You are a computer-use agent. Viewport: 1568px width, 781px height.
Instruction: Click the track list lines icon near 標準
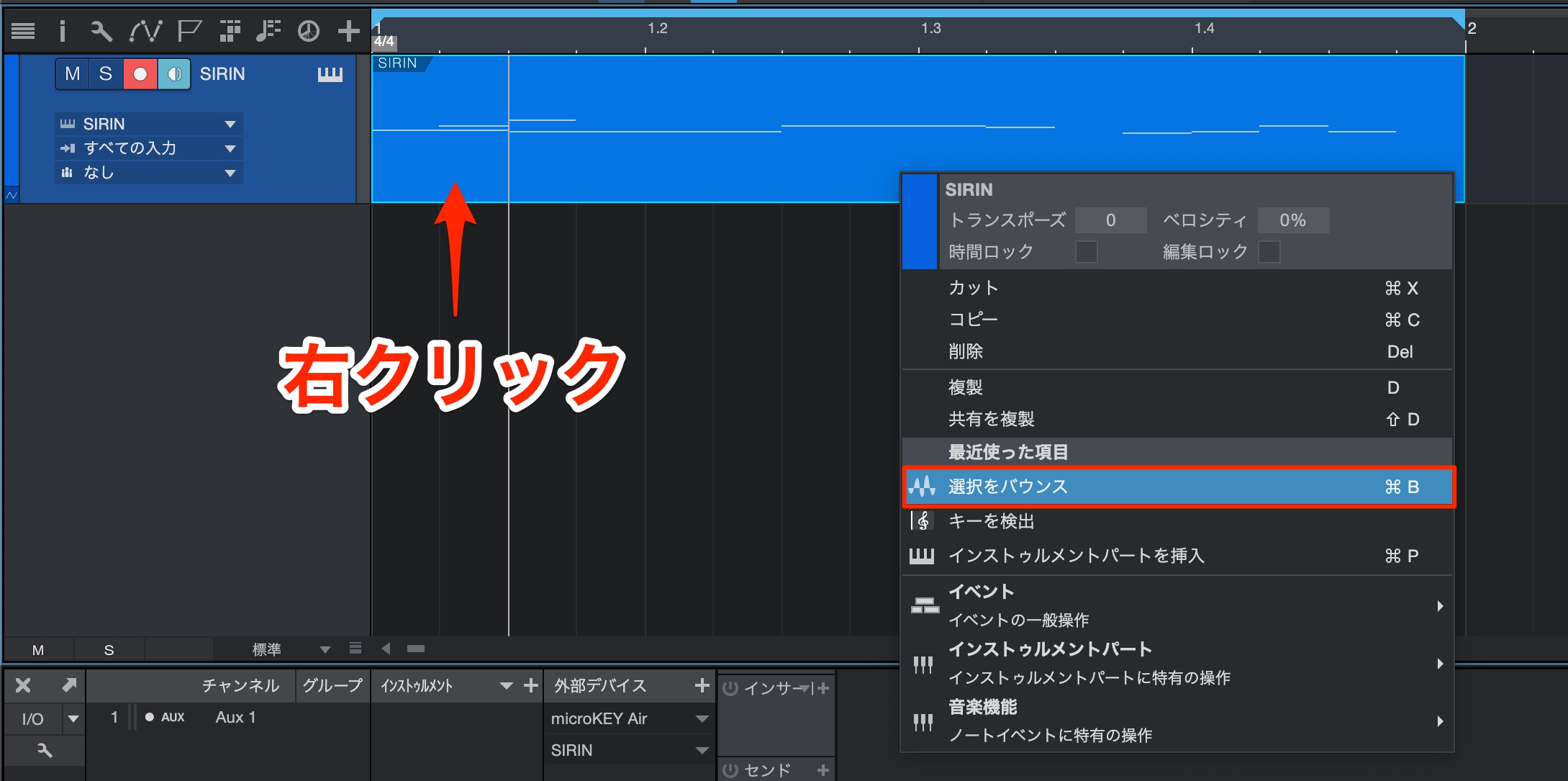click(x=355, y=649)
